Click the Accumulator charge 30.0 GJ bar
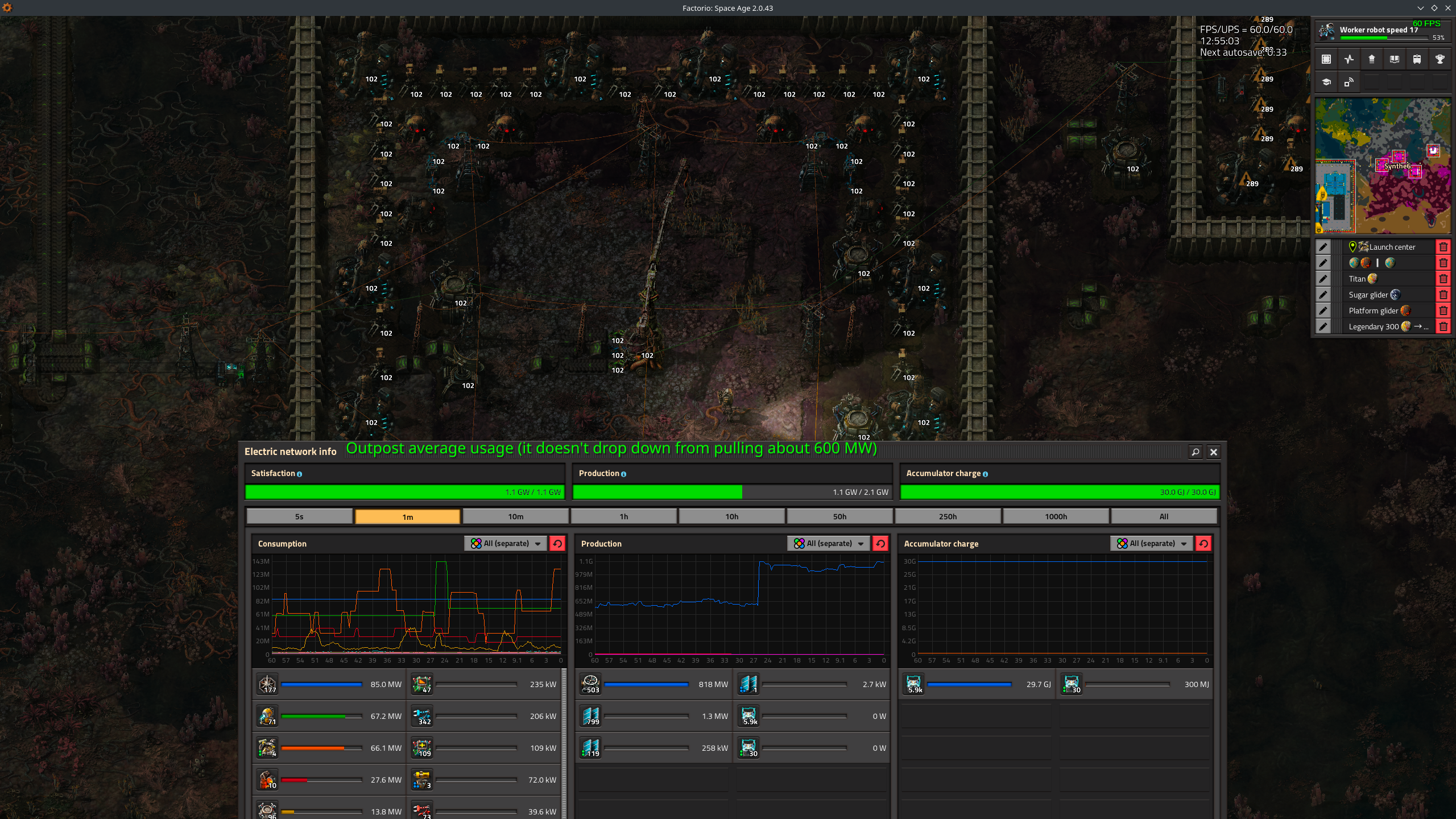Viewport: 1456px width, 819px height. [1060, 492]
